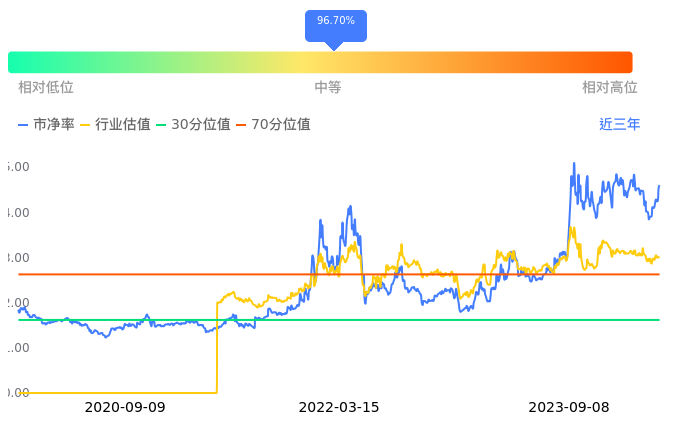Click the 5.00 y-axis label

pyautogui.click(x=16, y=168)
